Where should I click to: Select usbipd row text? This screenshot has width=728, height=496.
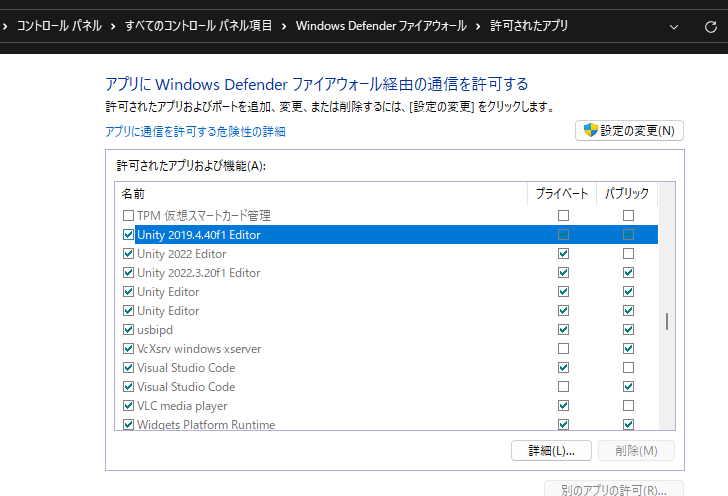155,330
